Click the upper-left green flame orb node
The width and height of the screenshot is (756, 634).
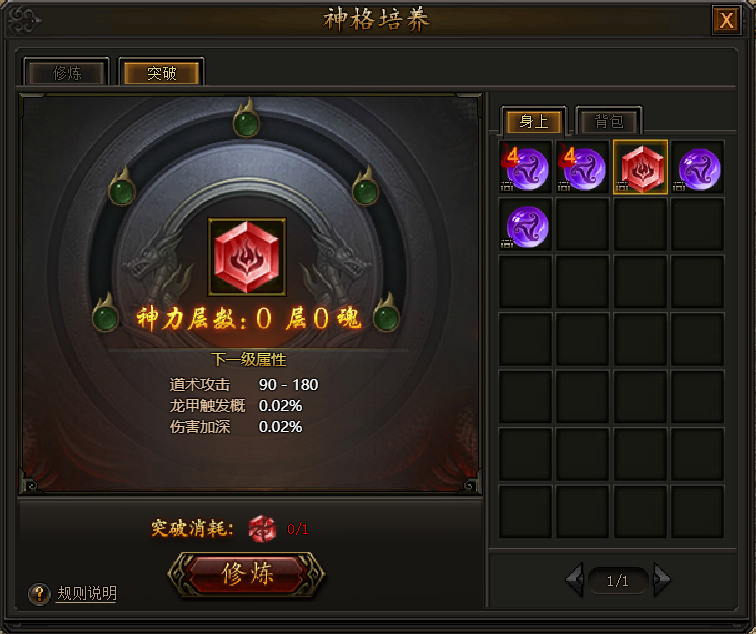coord(121,187)
